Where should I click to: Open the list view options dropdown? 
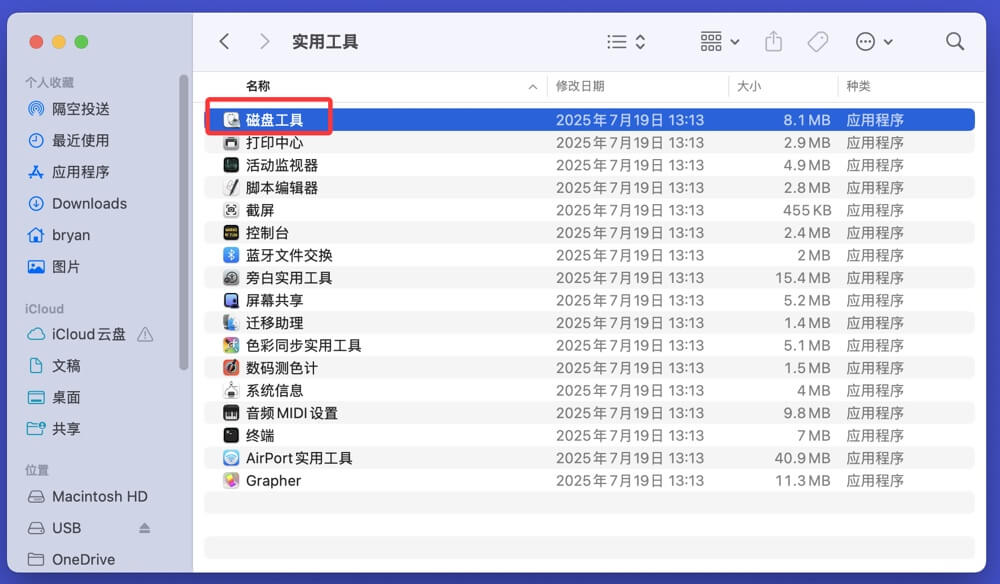624,41
